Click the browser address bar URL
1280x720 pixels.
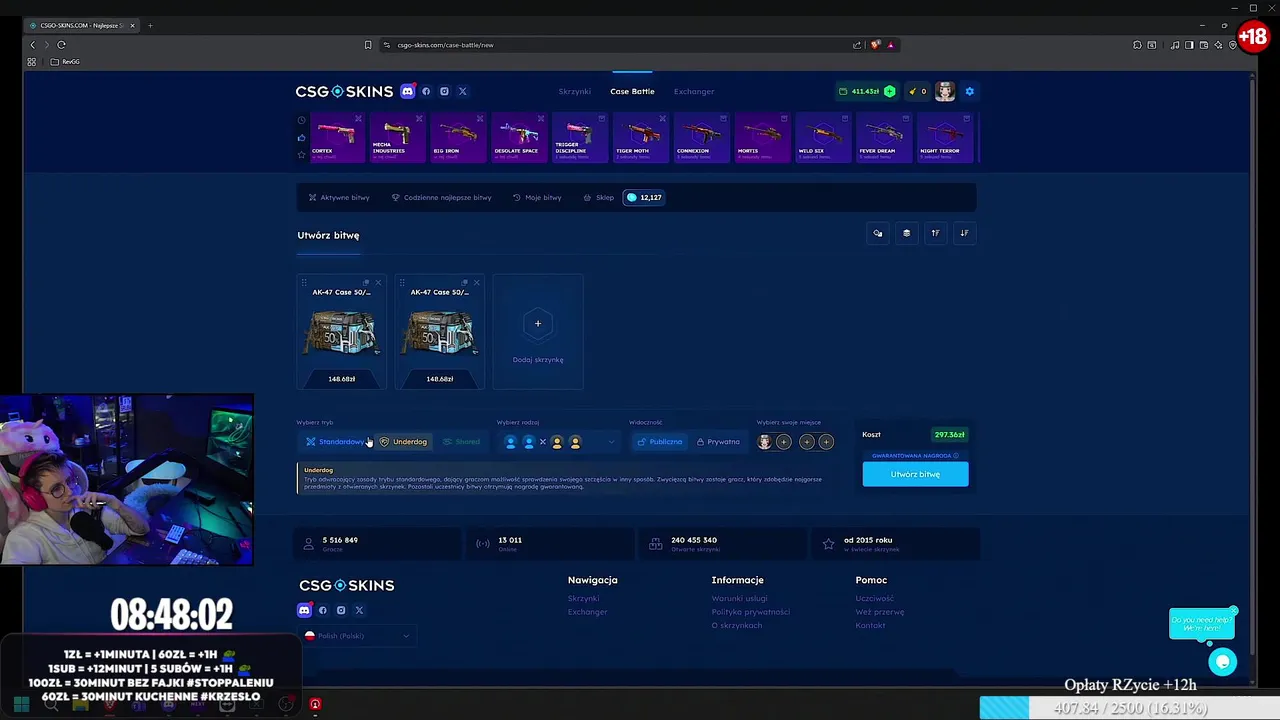point(445,45)
